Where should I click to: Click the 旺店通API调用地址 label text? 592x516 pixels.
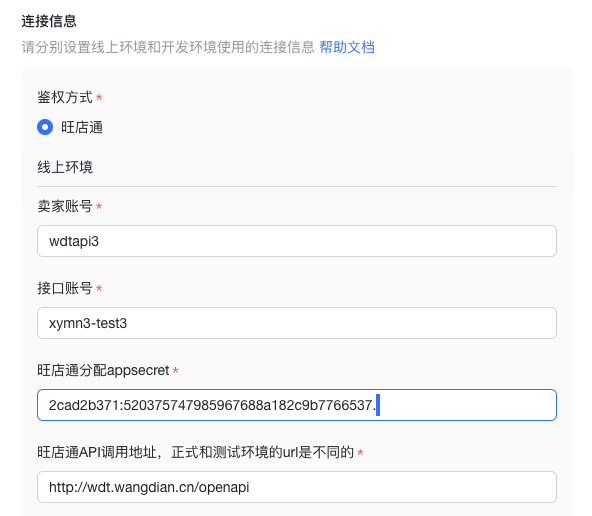point(195,452)
